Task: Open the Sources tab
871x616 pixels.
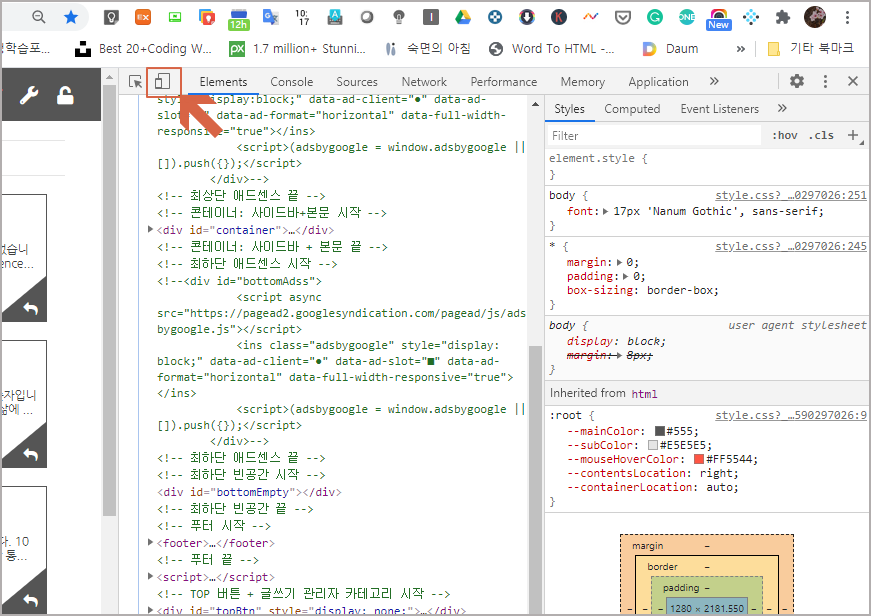Action: 357,82
